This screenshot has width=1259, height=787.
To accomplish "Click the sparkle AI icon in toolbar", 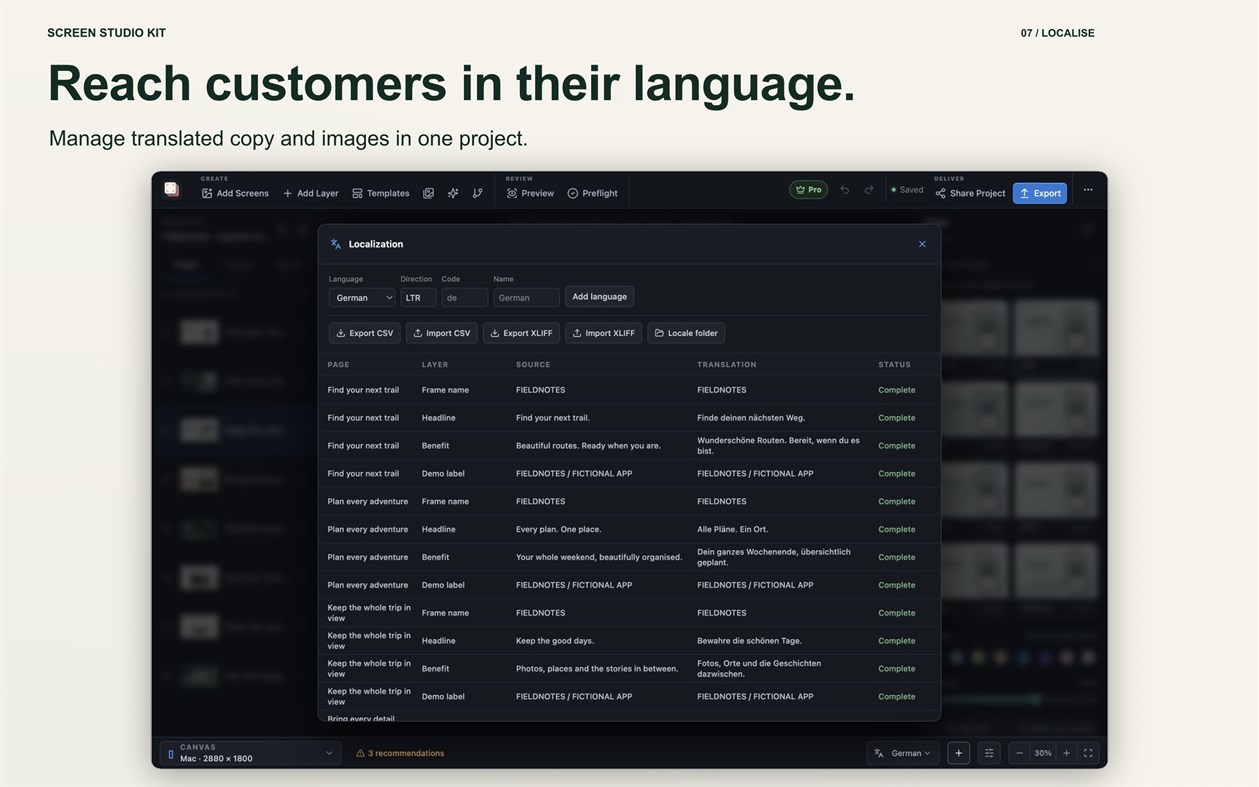I will pos(453,193).
